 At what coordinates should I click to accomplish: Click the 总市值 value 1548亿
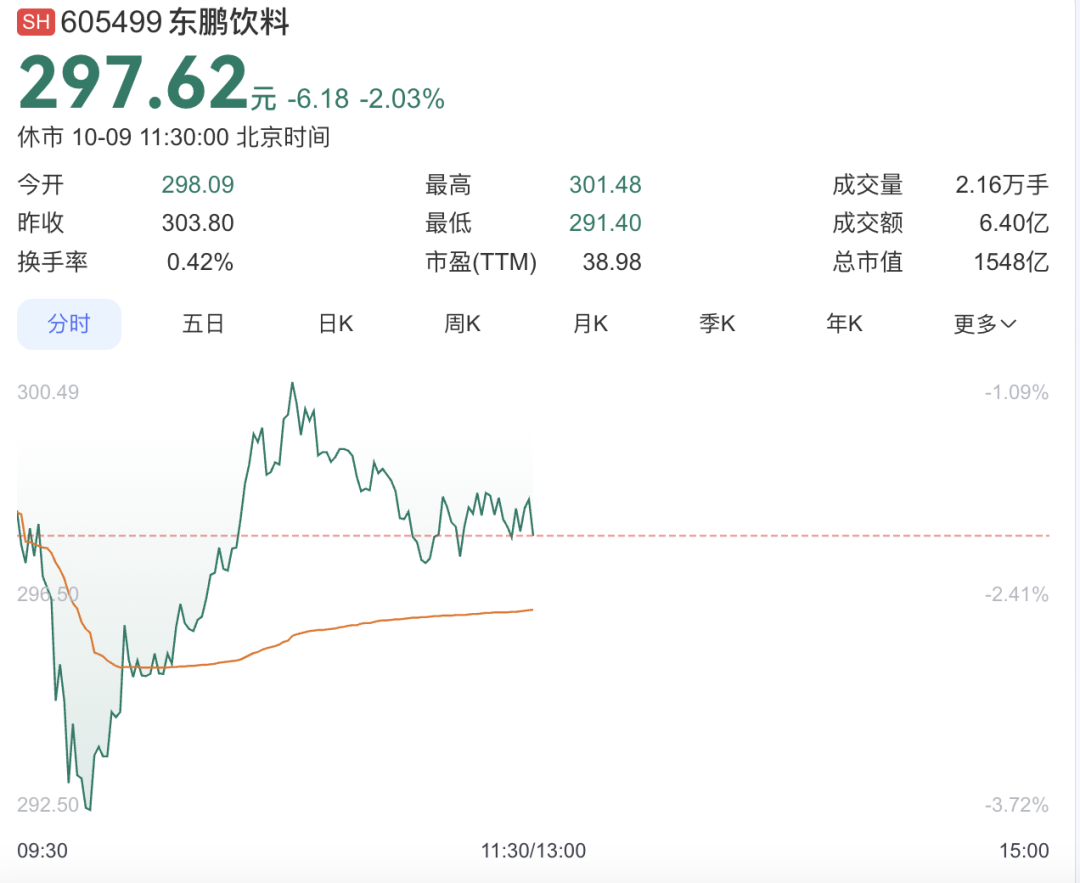pyautogui.click(x=1011, y=262)
